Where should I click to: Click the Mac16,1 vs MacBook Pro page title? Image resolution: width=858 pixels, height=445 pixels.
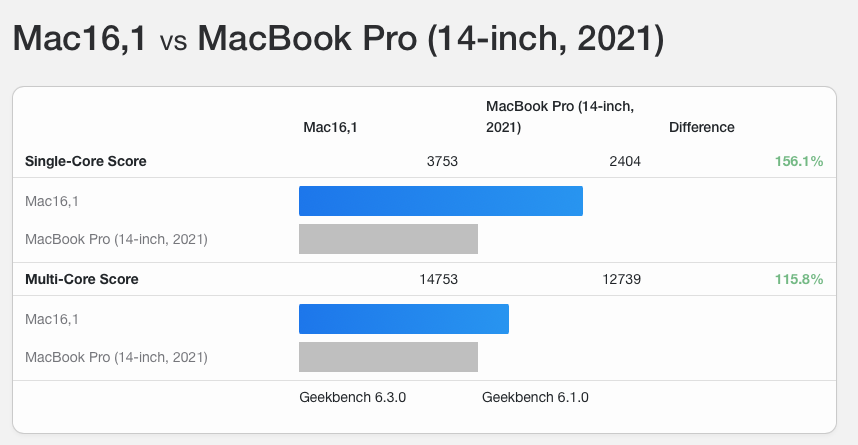pyautogui.click(x=338, y=38)
